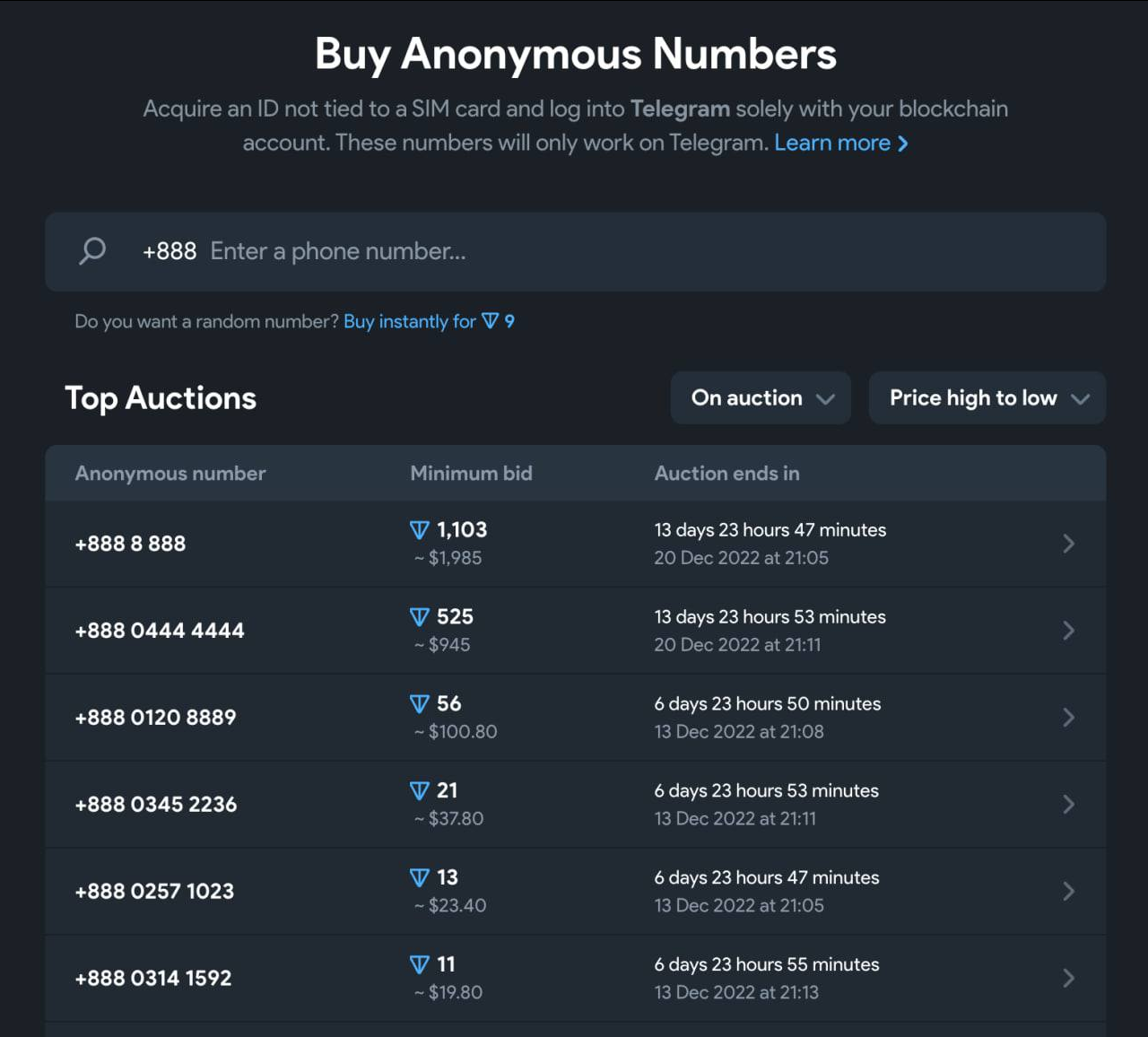Follow the Learn more link

tap(840, 144)
